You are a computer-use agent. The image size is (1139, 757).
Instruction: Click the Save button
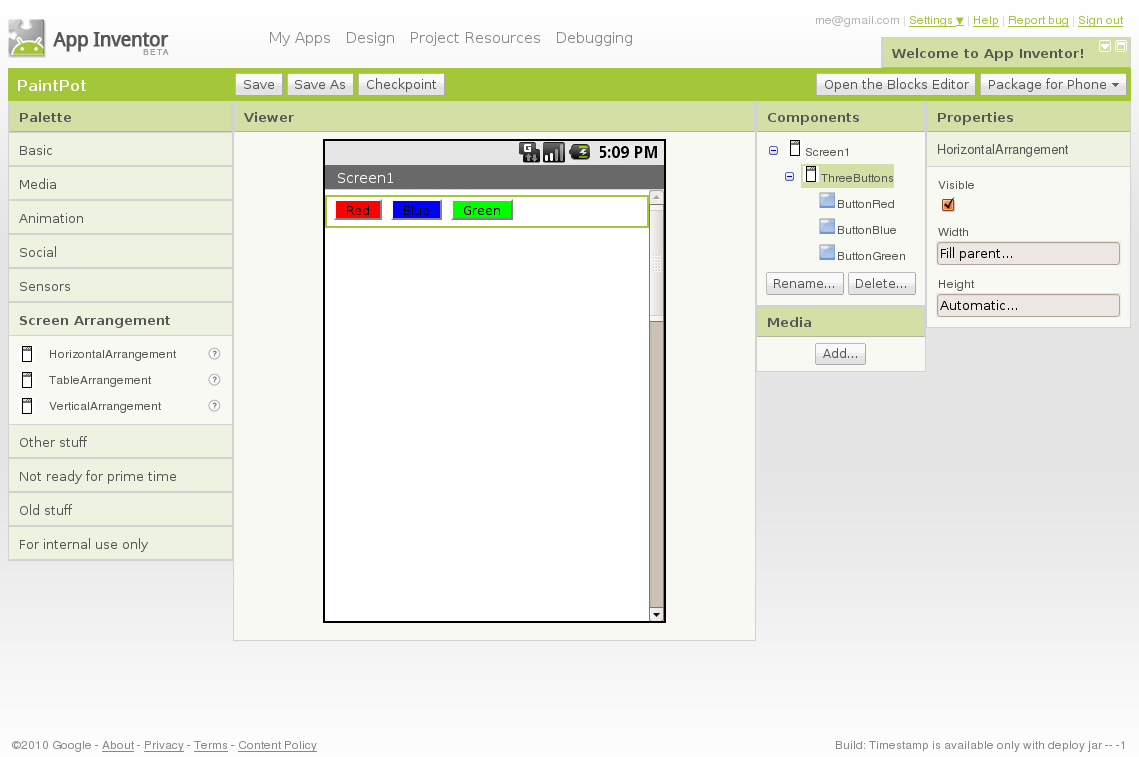tap(259, 84)
